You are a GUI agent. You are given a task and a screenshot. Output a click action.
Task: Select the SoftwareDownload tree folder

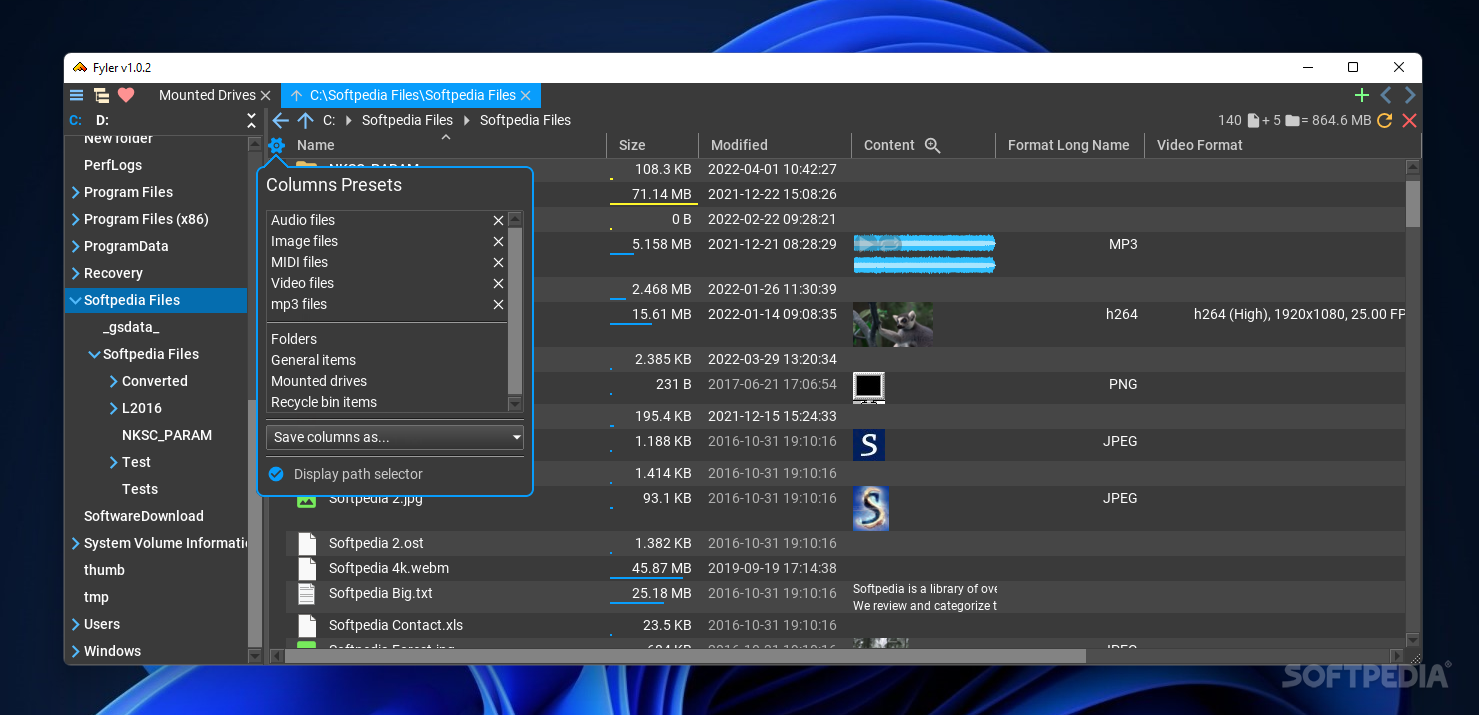tap(144, 516)
